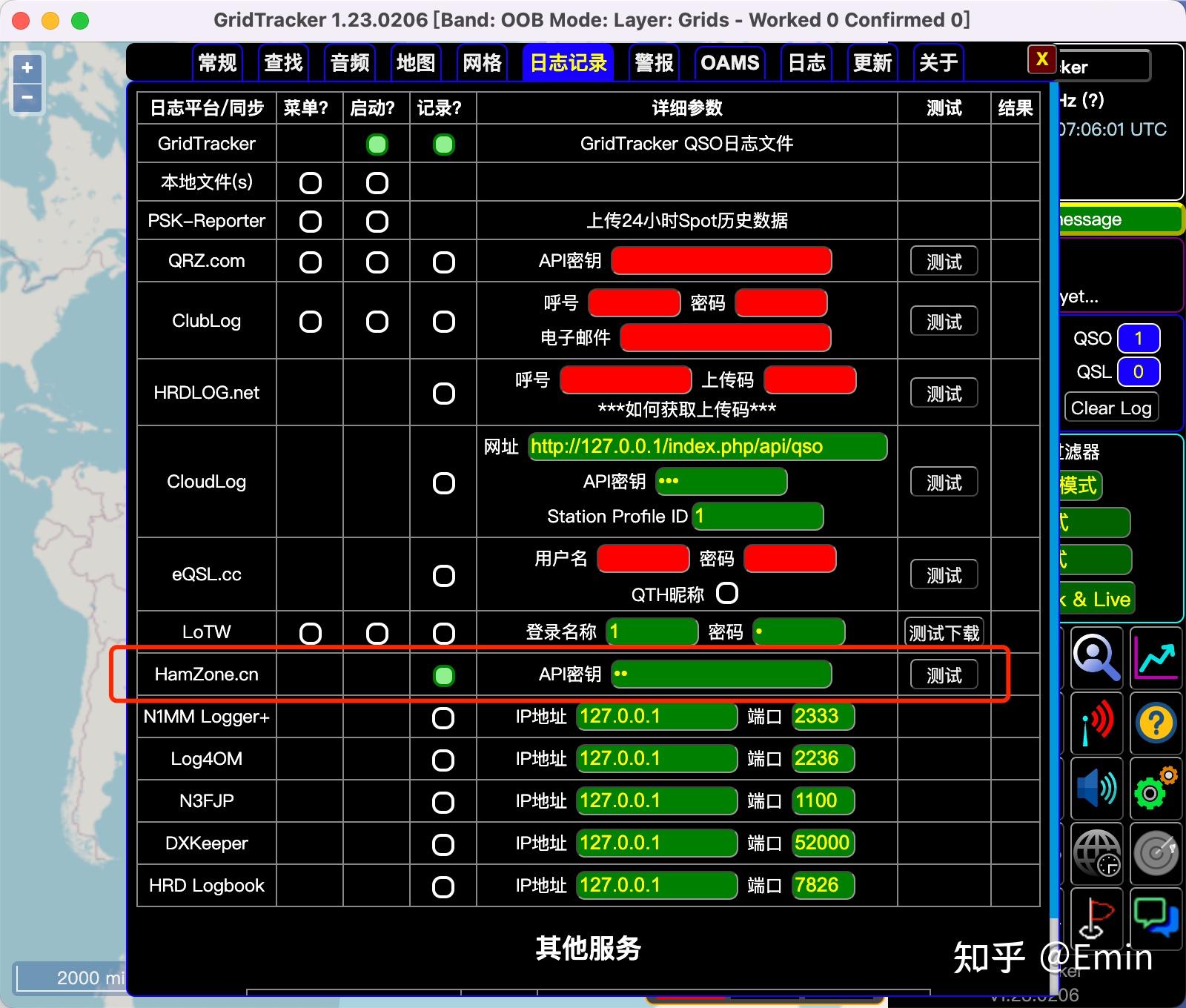Toggle the HamZone.cn logging record switch
The image size is (1186, 1008).
(x=443, y=674)
